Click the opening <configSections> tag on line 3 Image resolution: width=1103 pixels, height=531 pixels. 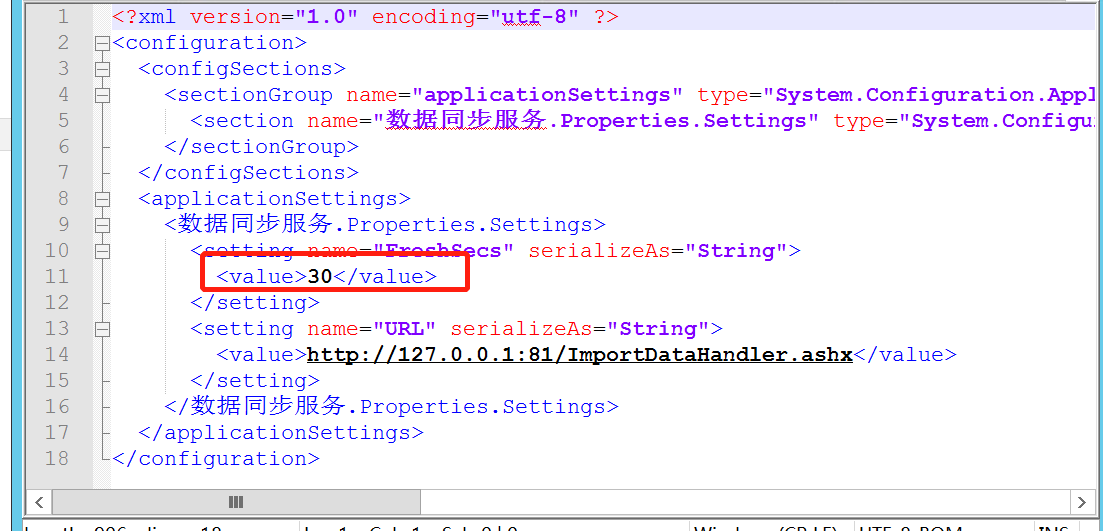pos(243,69)
